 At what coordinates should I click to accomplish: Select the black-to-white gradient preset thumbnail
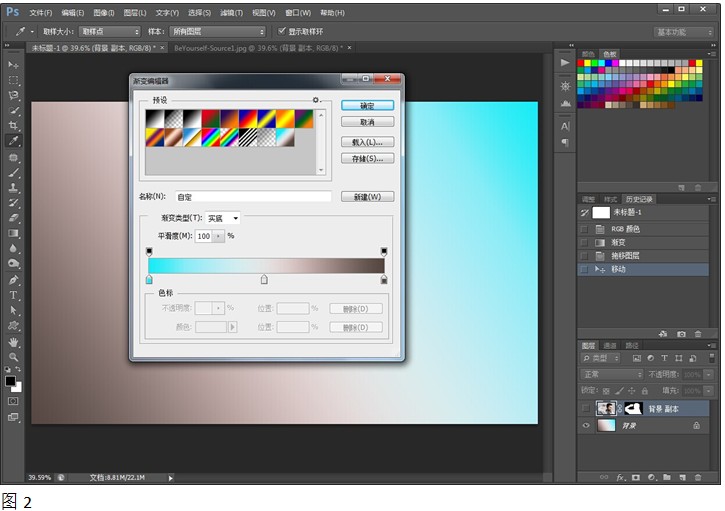click(x=155, y=119)
